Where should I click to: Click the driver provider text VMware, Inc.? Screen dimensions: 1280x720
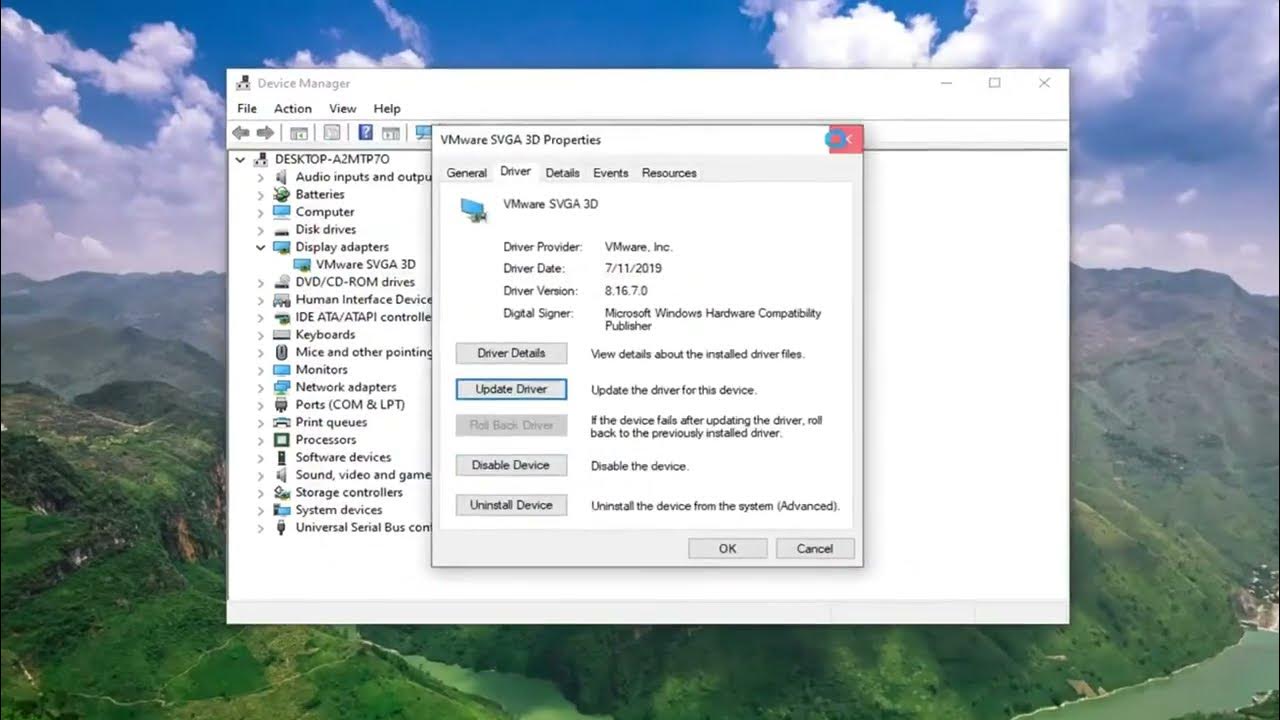(x=639, y=247)
